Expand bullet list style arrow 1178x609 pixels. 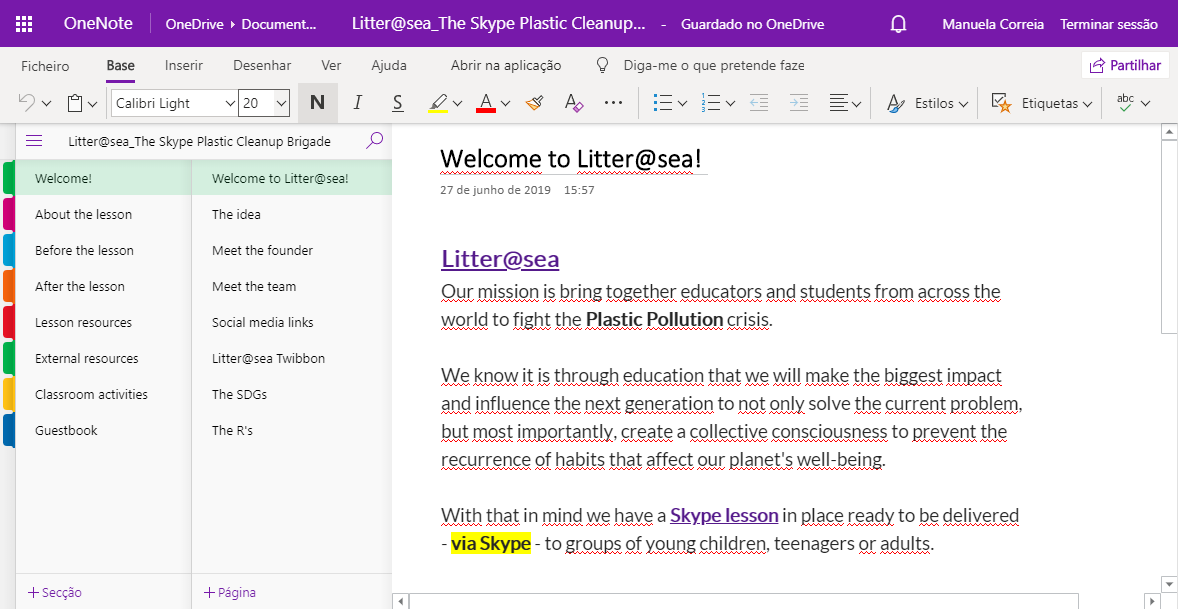[x=682, y=104]
